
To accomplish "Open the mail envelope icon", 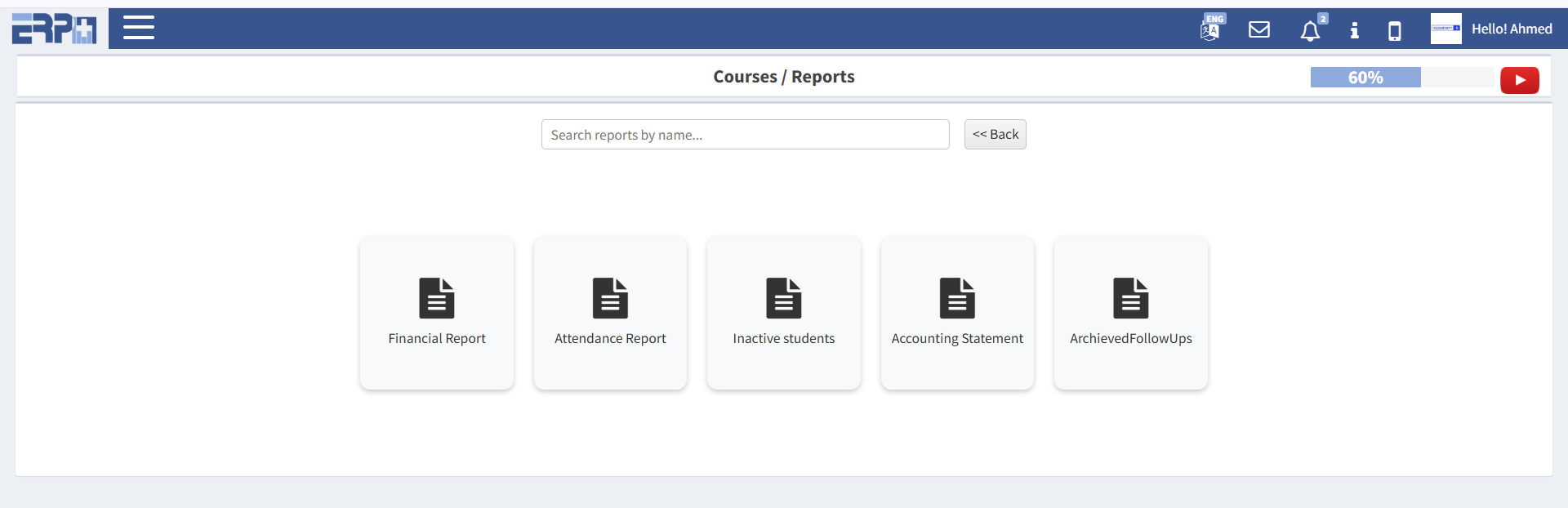I will (x=1259, y=30).
